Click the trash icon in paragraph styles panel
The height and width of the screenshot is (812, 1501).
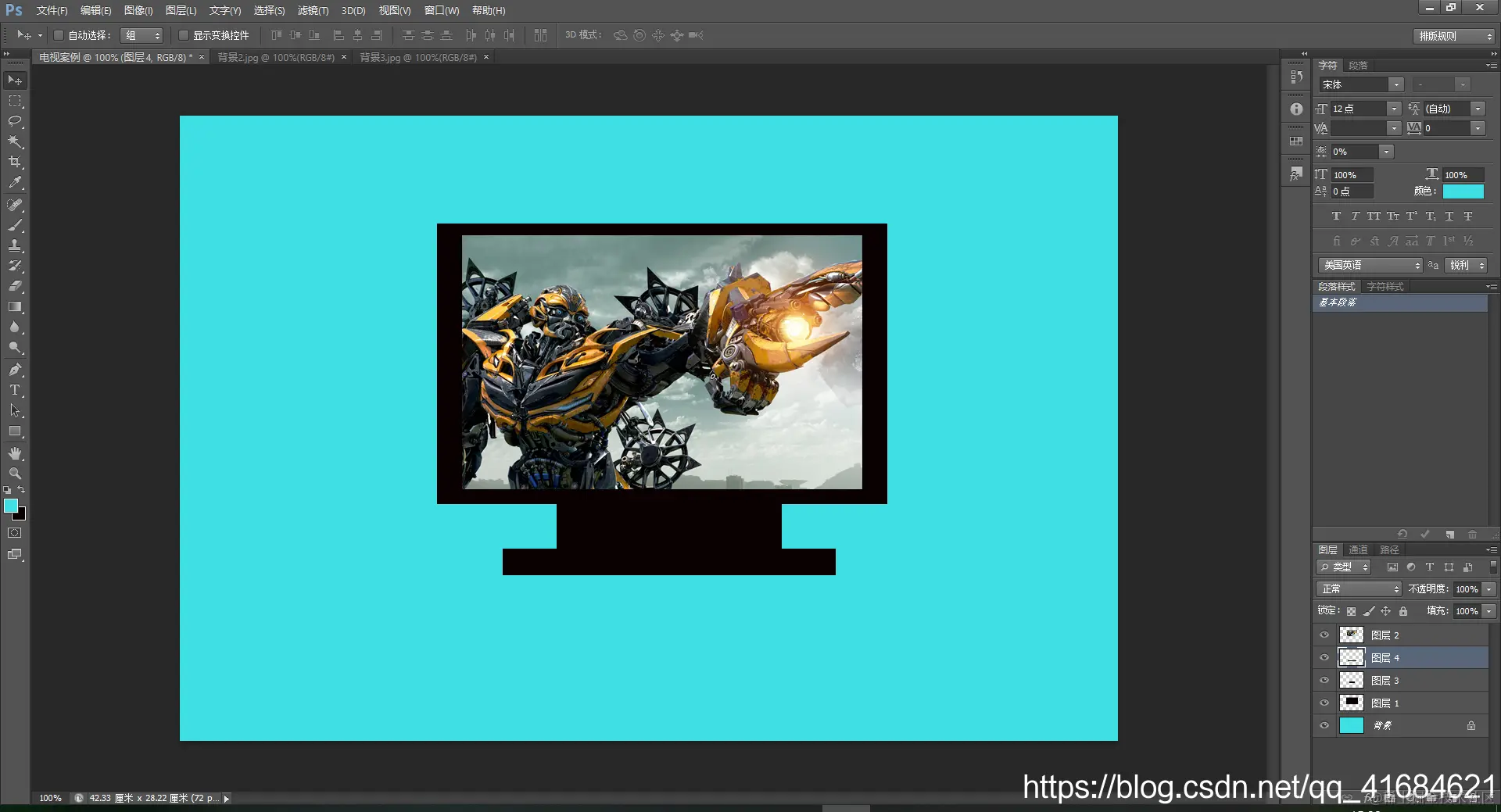pyautogui.click(x=1473, y=535)
